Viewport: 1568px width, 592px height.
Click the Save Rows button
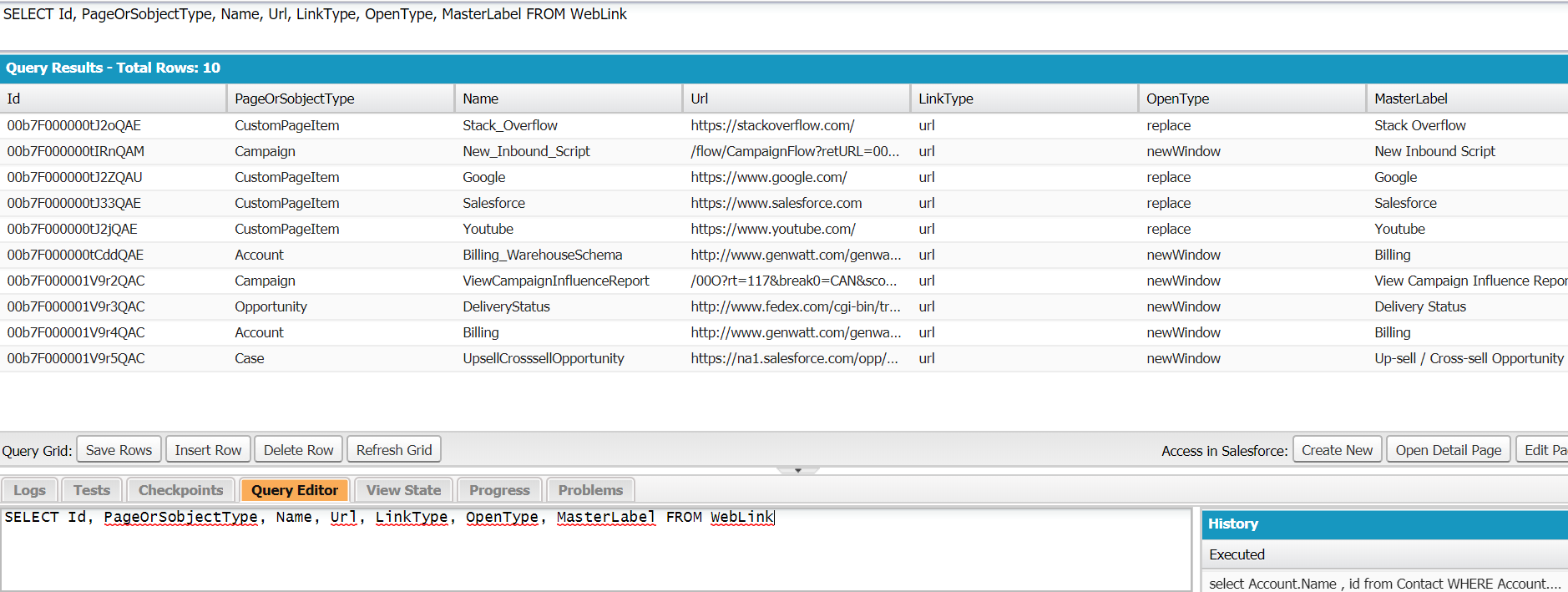pos(119,450)
